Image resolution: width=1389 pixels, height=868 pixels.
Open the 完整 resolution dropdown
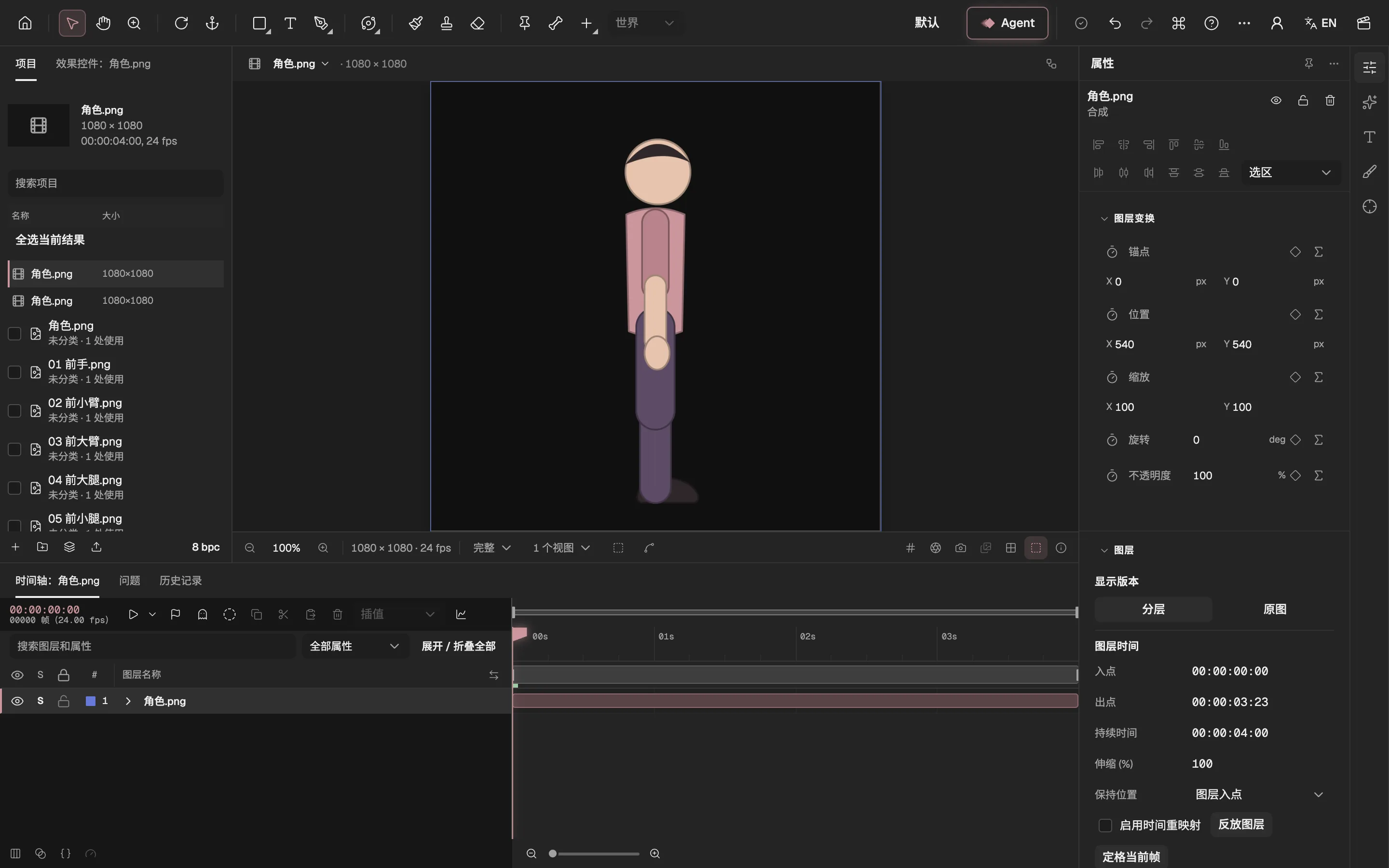coord(492,548)
